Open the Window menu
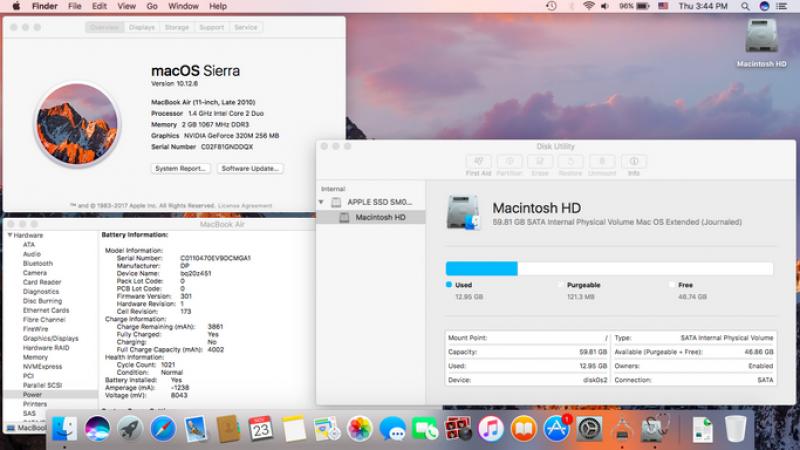Screen dimensions: 800x450 coord(183,6)
